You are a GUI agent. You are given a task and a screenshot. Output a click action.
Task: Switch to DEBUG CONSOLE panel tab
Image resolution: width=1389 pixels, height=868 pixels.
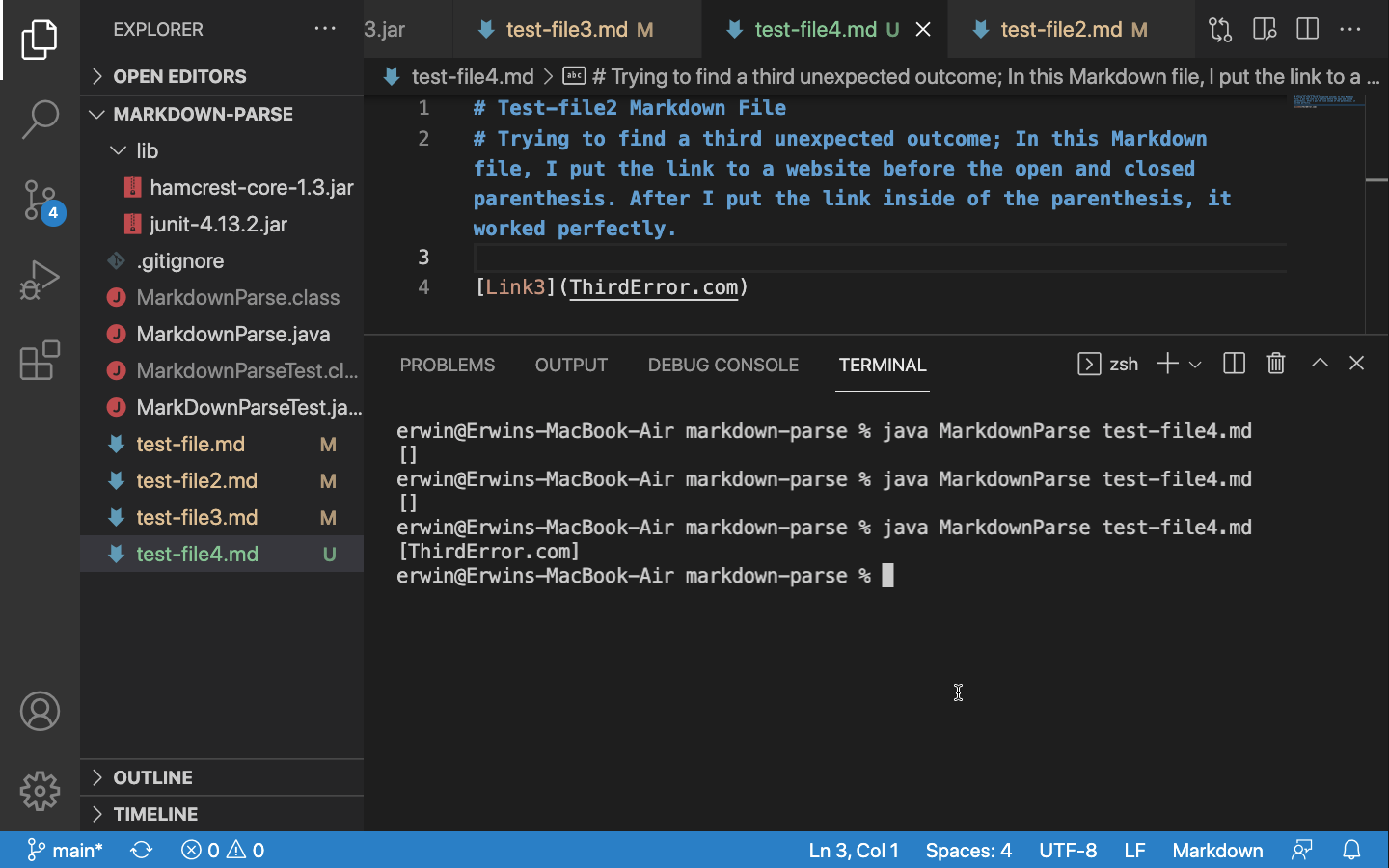(x=723, y=365)
